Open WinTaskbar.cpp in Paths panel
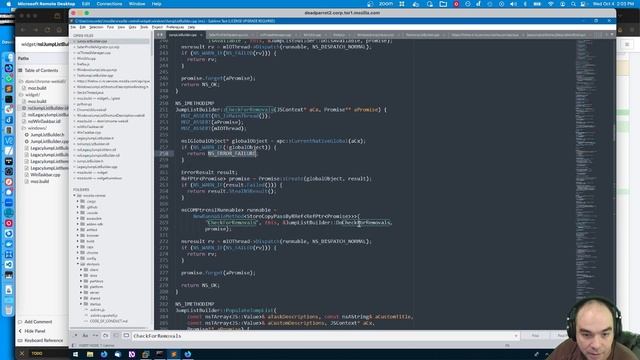The height and width of the screenshot is (360, 640). [45, 175]
